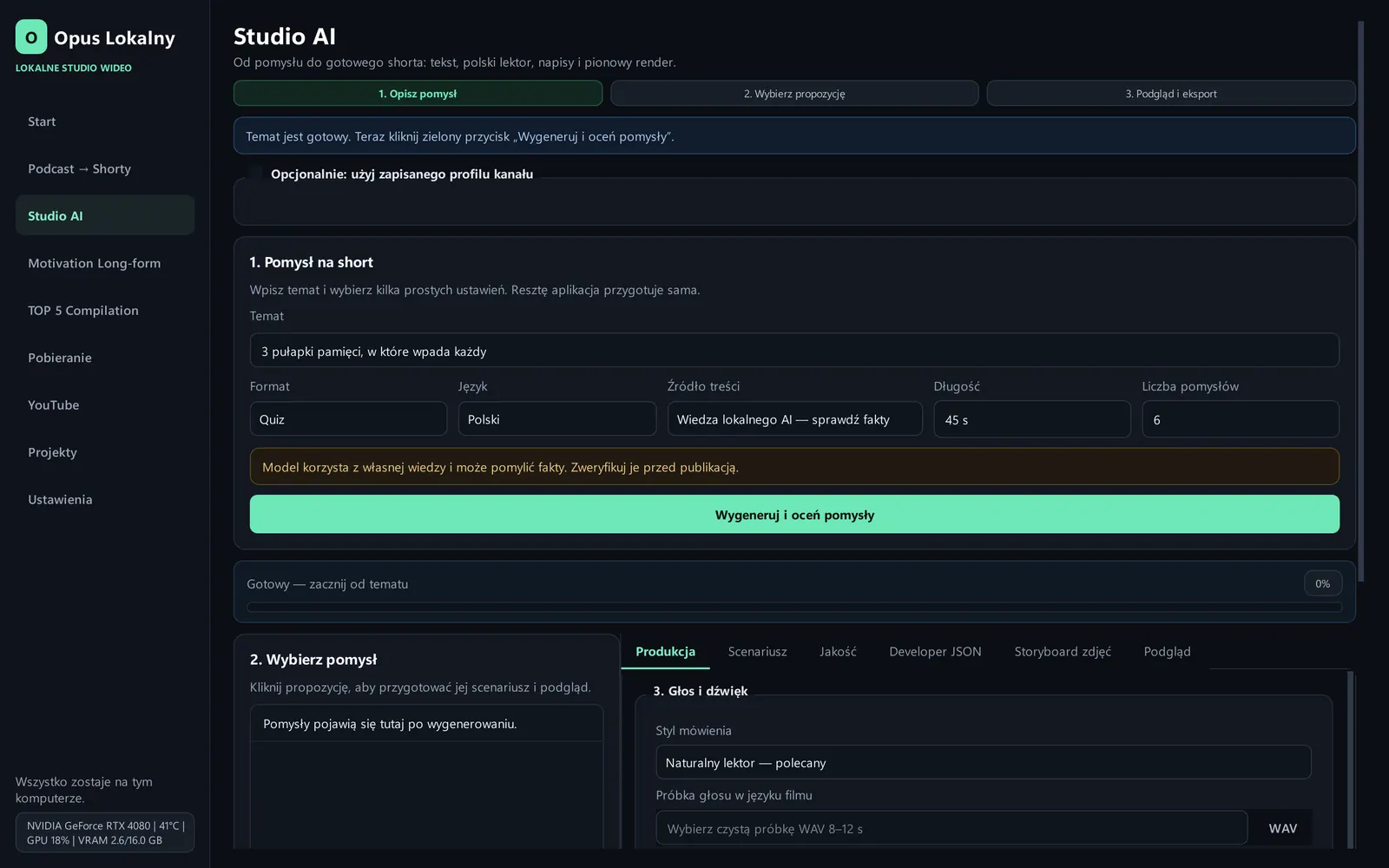Open Podcast → Shorty in the sidebar

pyautogui.click(x=105, y=168)
